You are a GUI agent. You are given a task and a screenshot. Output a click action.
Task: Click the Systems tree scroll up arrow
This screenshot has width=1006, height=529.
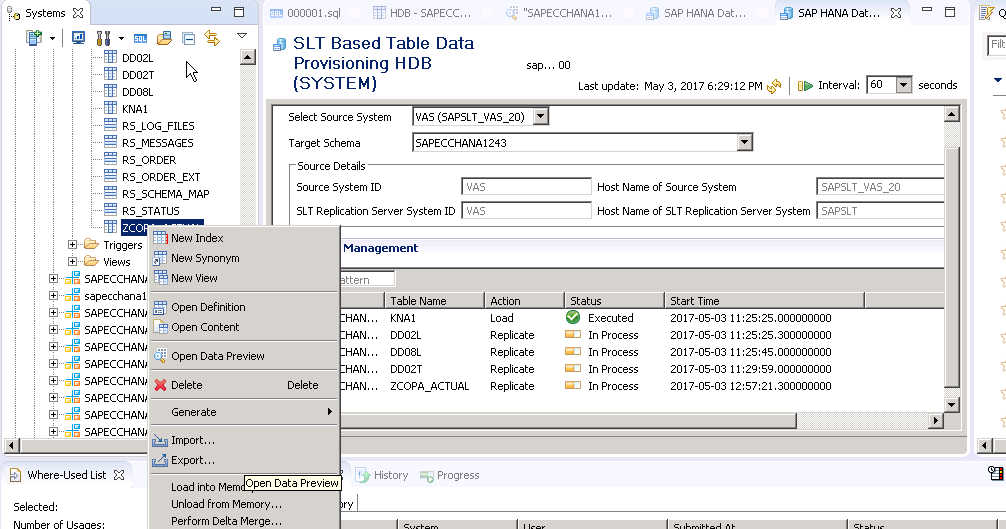248,57
